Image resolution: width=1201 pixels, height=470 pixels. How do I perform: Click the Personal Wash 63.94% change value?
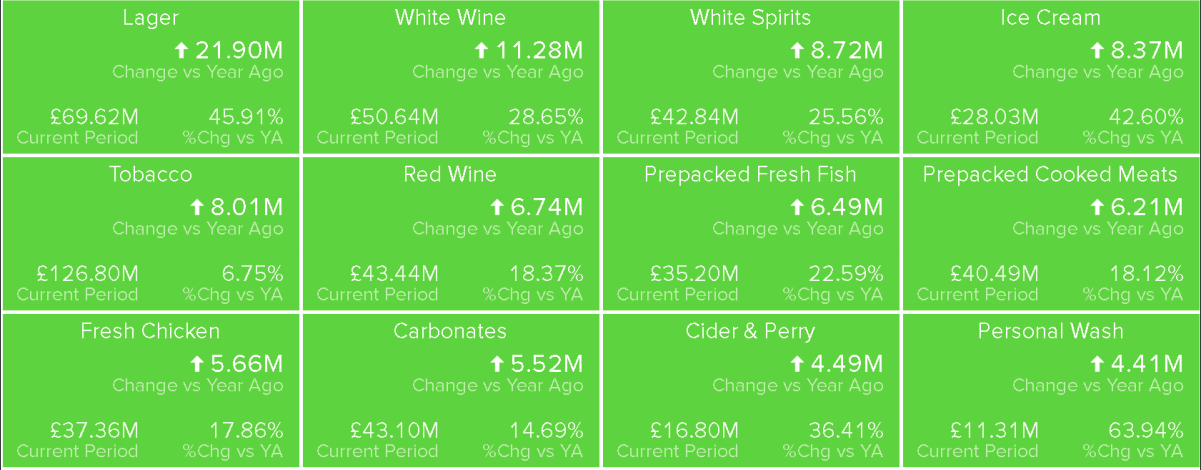(x=1146, y=430)
